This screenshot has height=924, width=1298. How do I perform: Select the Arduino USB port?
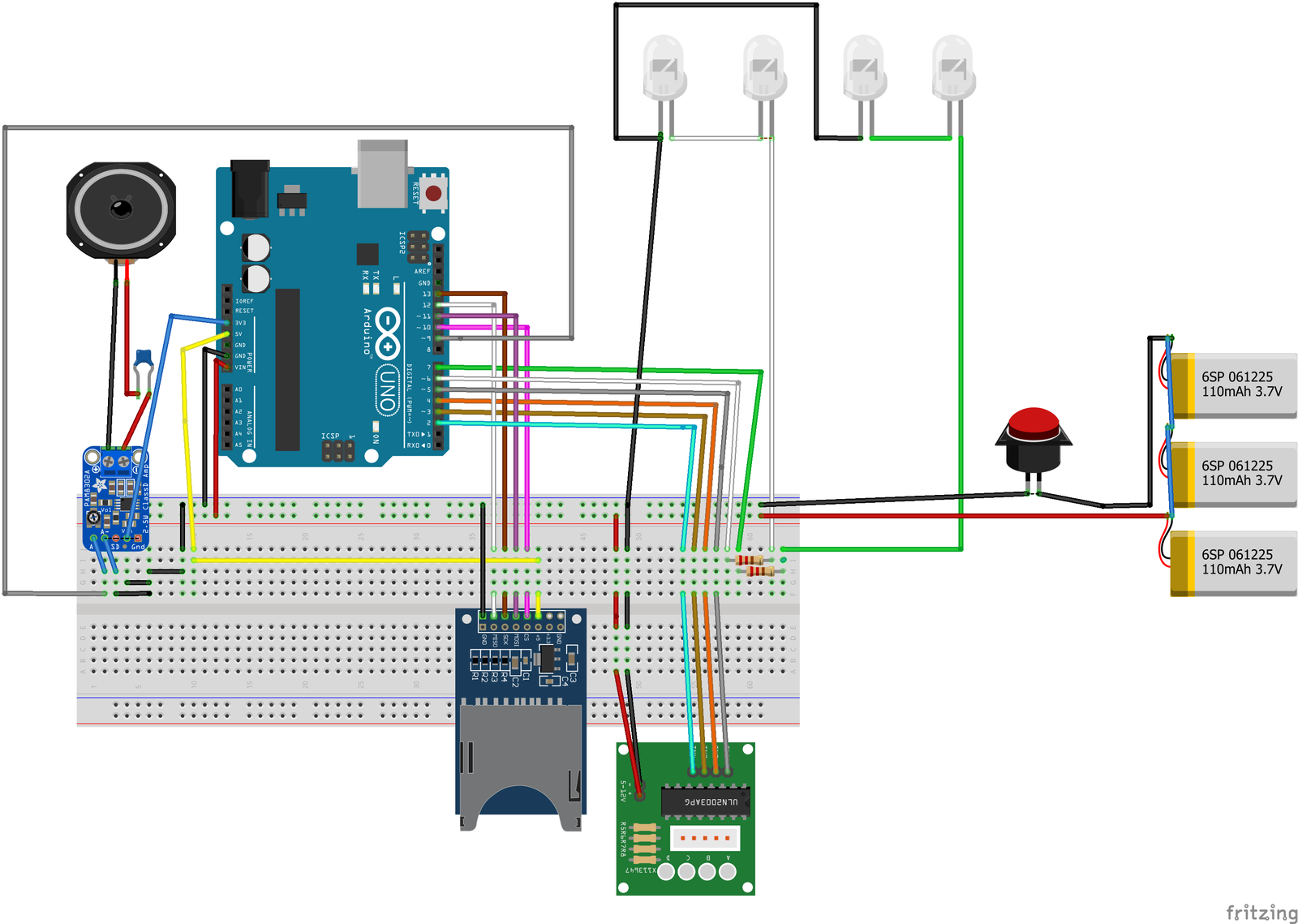[x=383, y=173]
